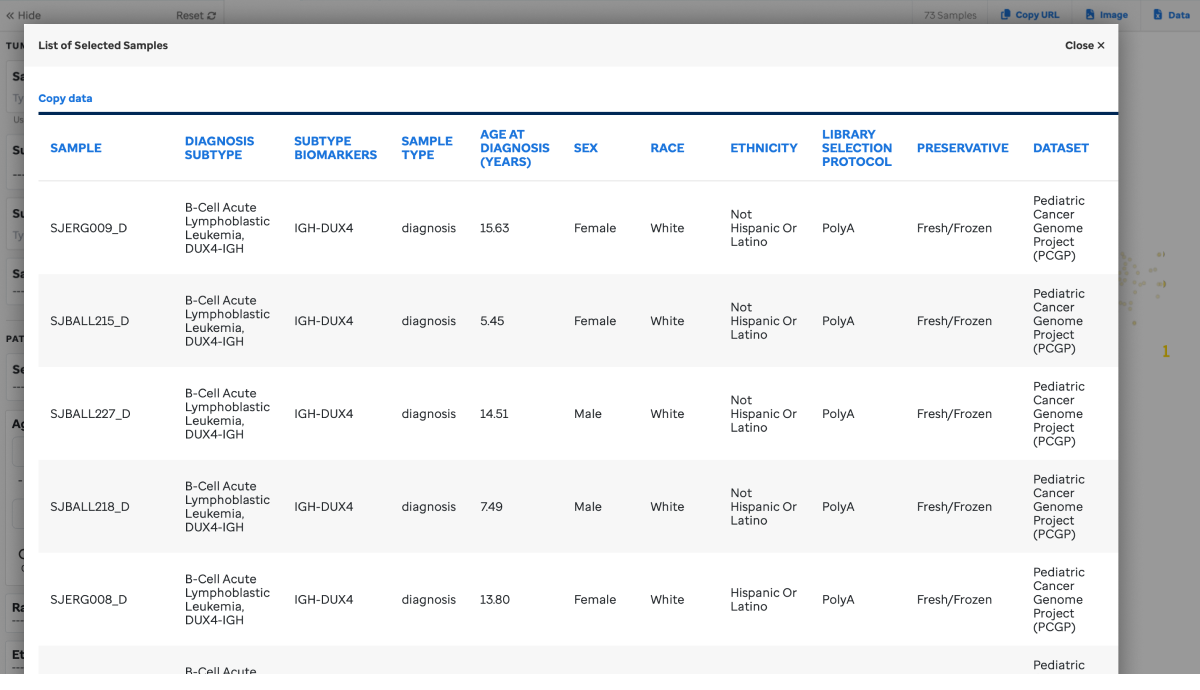Image resolution: width=1200 pixels, height=690 pixels.
Task: Click the PRESERVATIVE column header
Action: pyautogui.click(x=962, y=148)
